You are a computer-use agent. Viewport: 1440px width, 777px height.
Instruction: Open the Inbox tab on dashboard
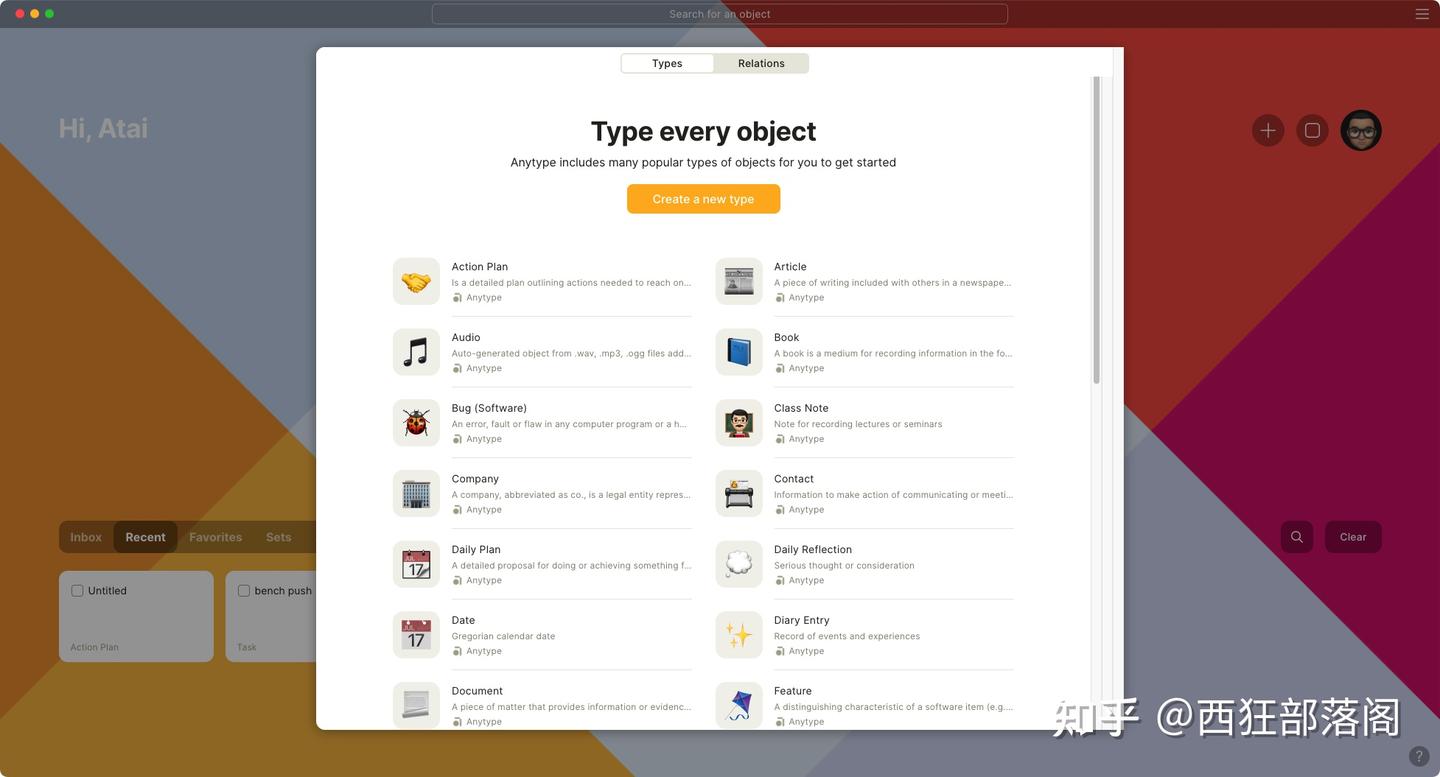pyautogui.click(x=86, y=537)
